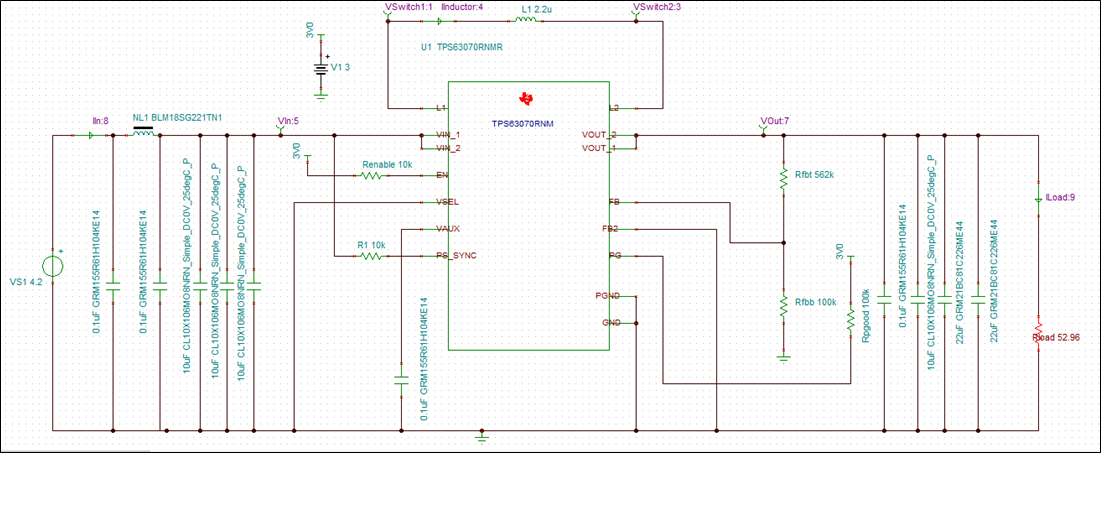Click the U1 TPS63070RNMR label
This screenshot has width=1101, height=529.
[461, 46]
